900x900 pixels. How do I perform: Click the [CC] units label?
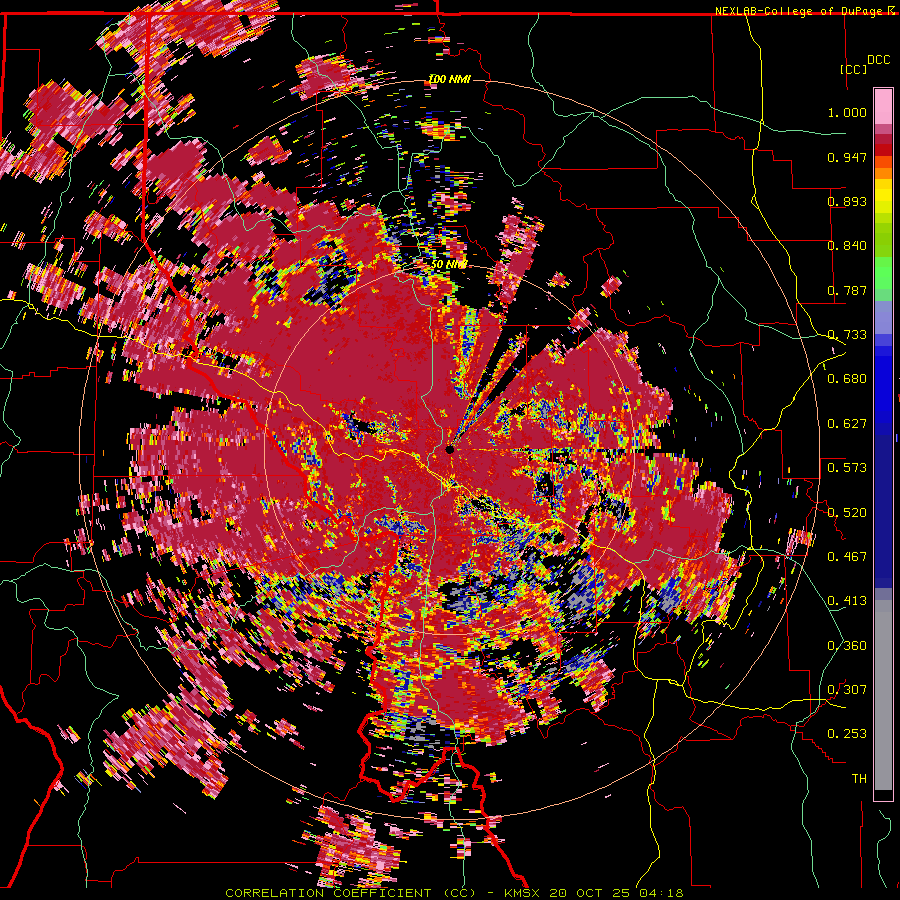pos(853,69)
